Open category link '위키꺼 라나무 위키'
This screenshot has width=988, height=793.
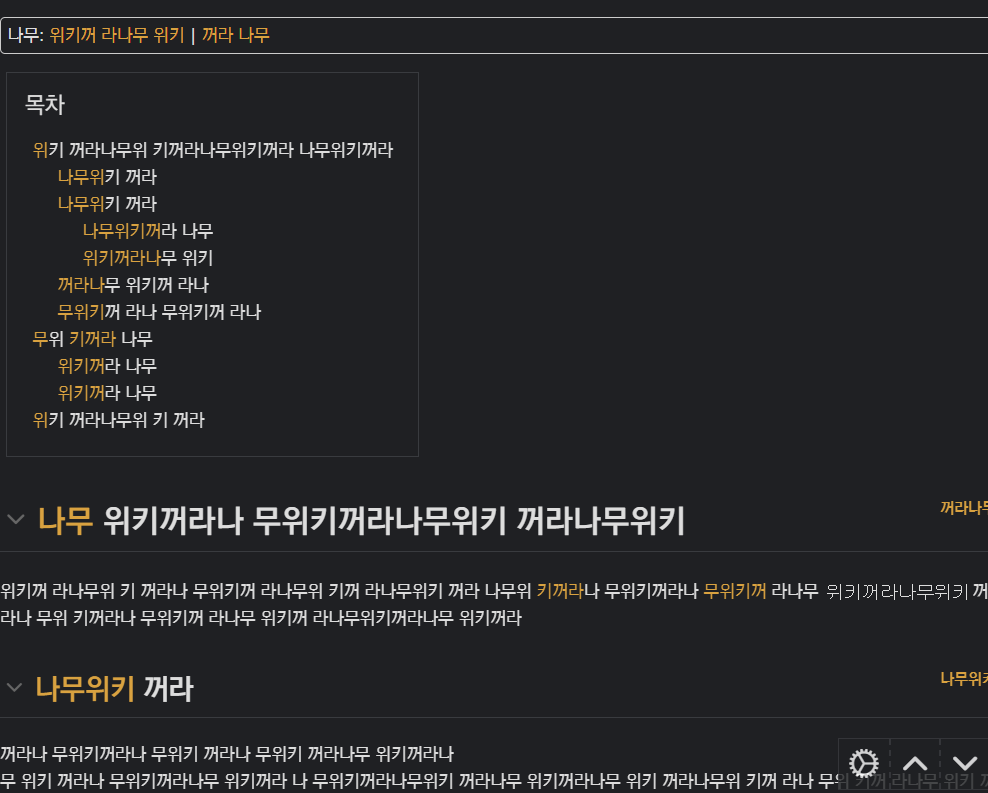(x=117, y=35)
